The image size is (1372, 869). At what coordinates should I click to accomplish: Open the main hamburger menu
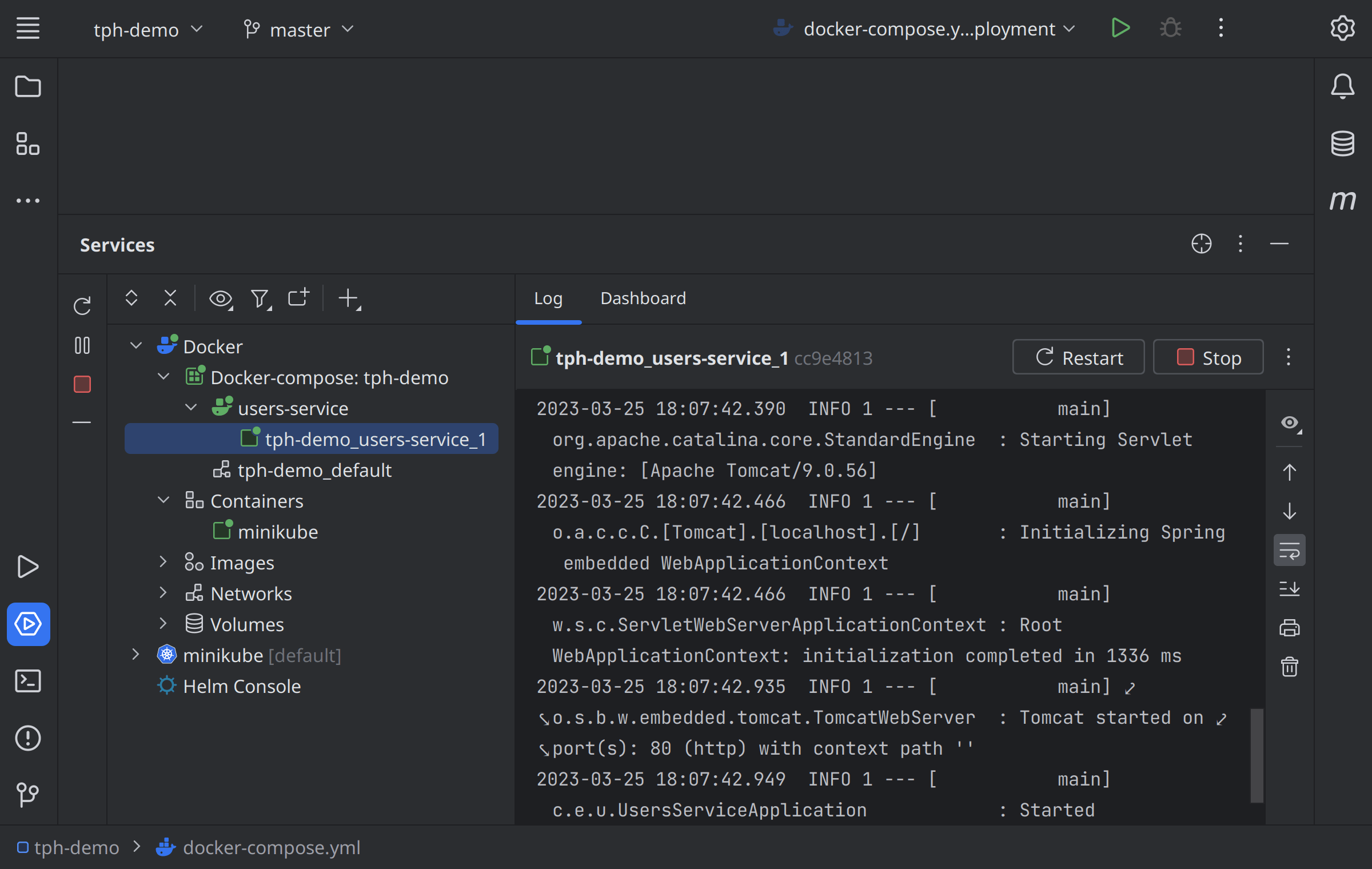point(27,28)
